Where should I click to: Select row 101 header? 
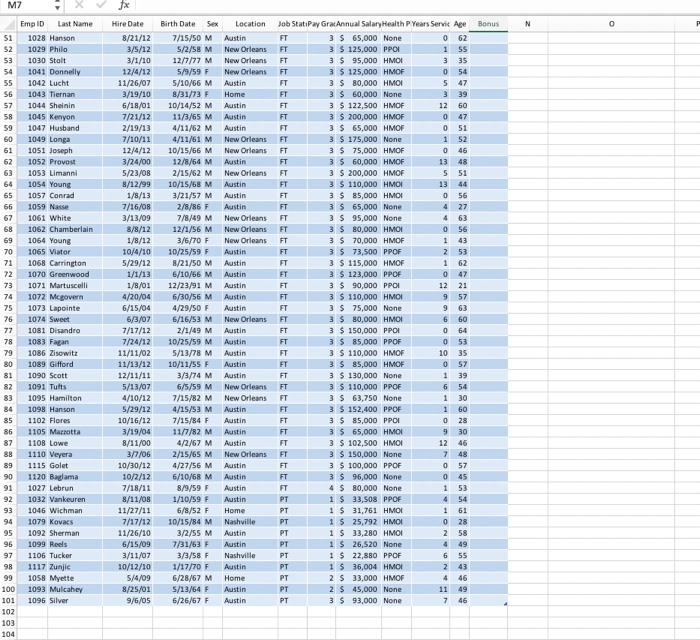[x=8, y=601]
